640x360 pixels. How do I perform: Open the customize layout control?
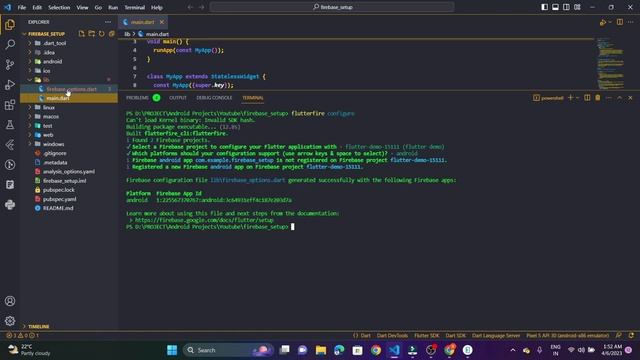(x=577, y=7)
